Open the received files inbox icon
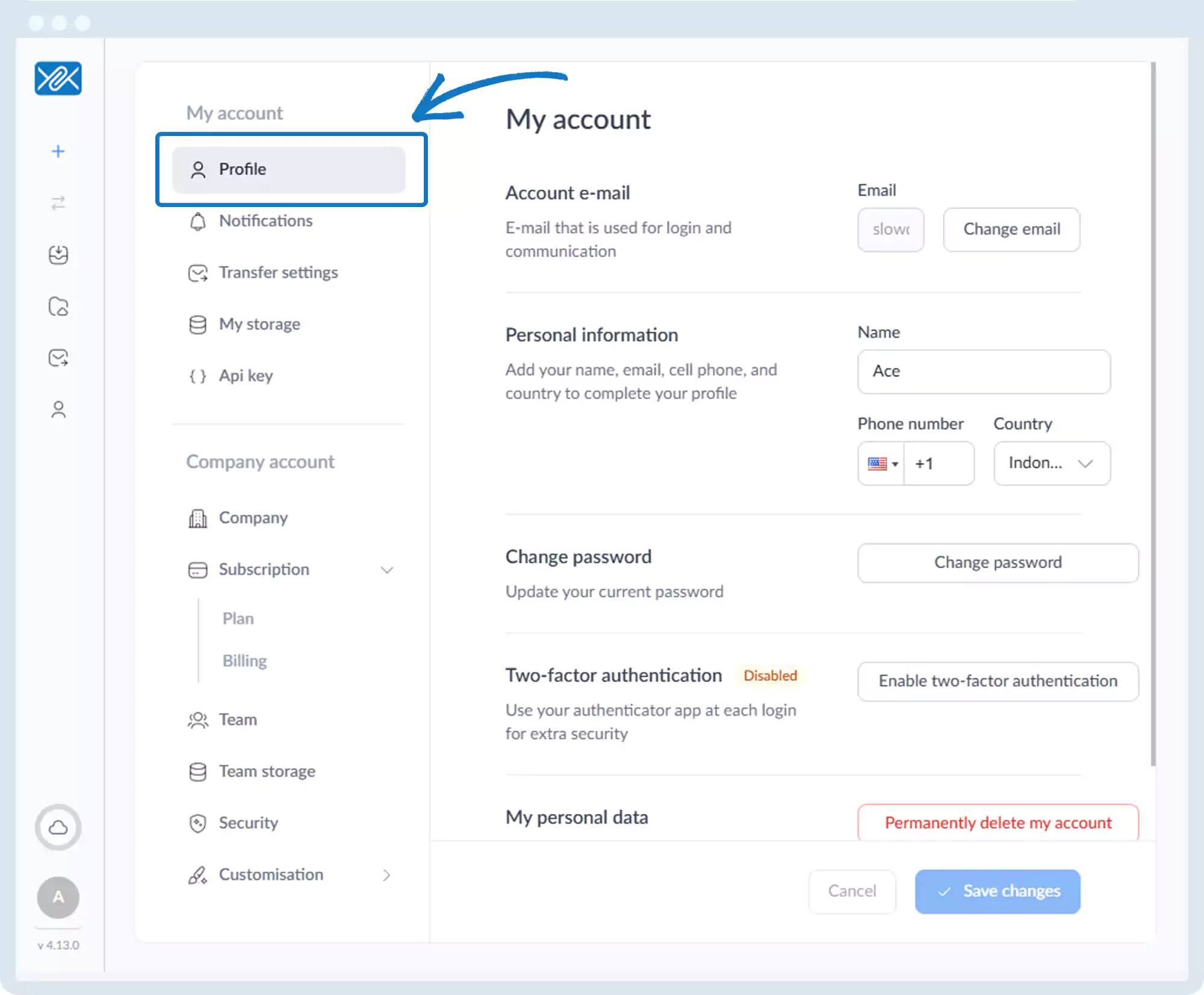Viewport: 1204px width, 995px height. [58, 255]
